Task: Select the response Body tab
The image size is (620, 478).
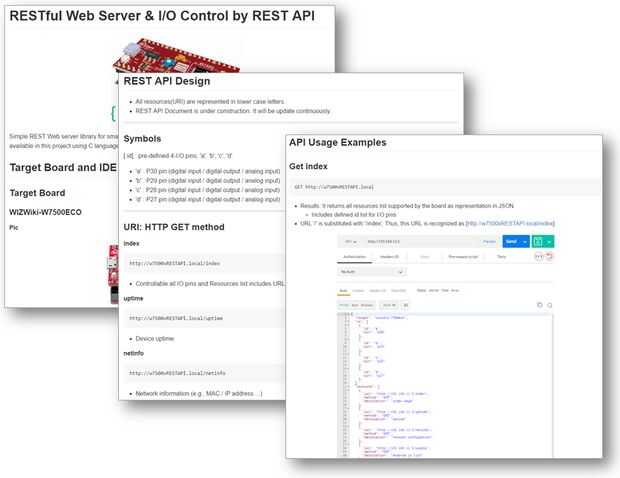Action: (x=343, y=291)
